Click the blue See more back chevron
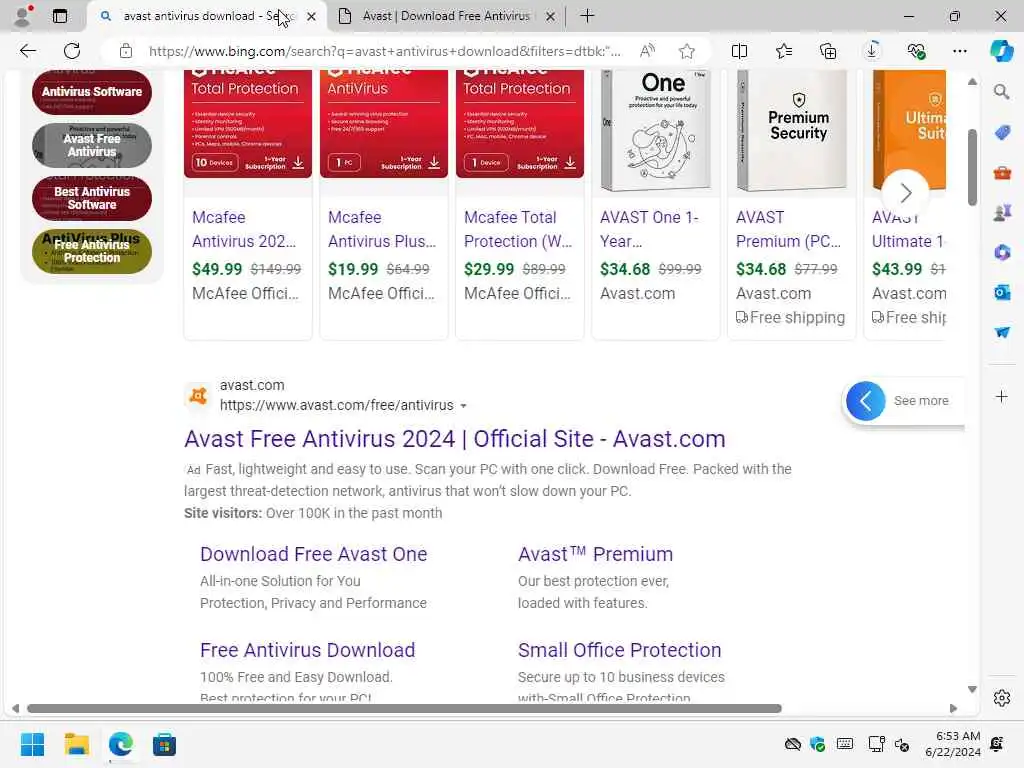This screenshot has width=1024, height=768. tap(865, 401)
